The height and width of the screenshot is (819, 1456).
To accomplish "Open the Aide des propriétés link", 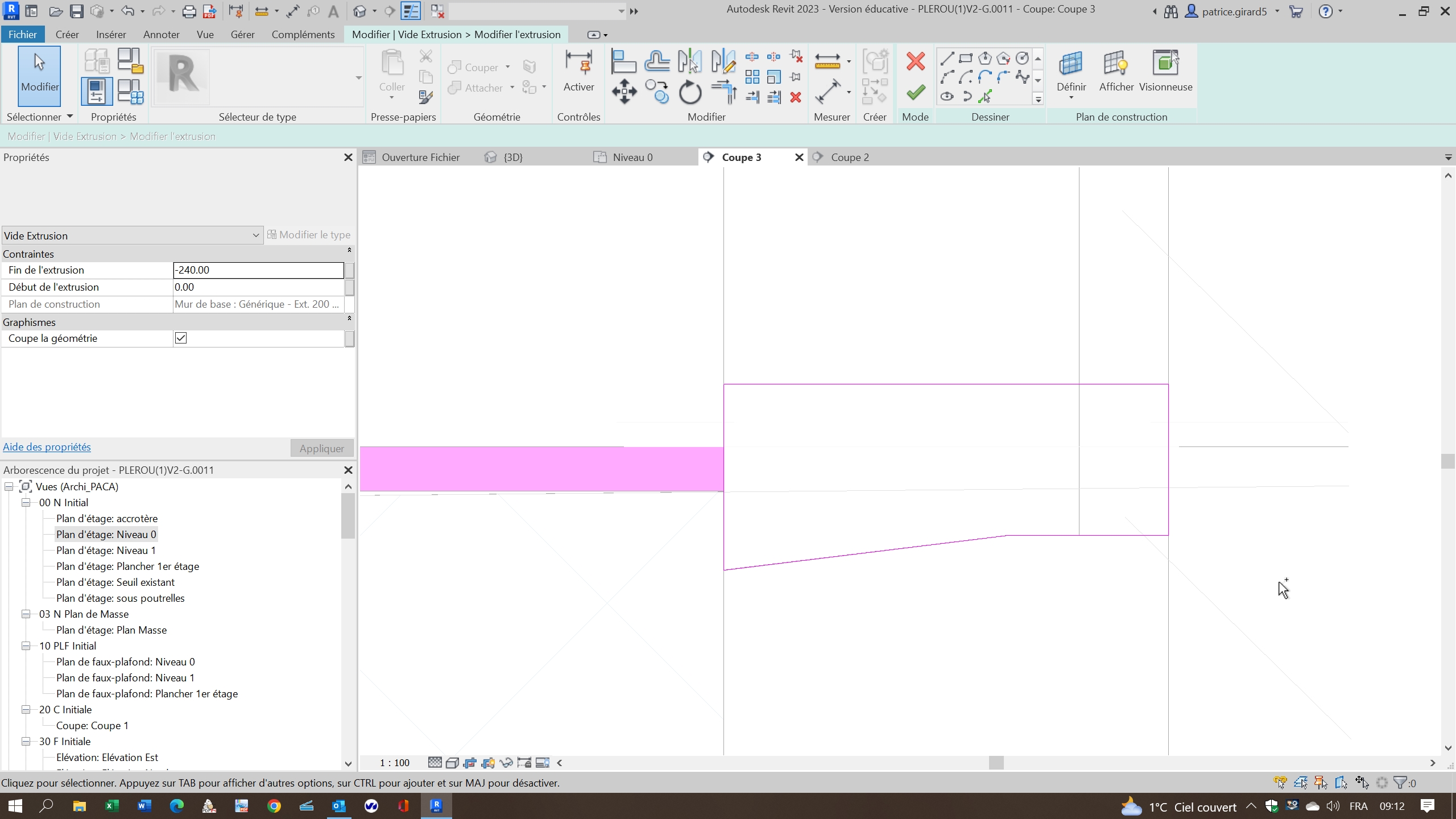I will (x=46, y=446).
